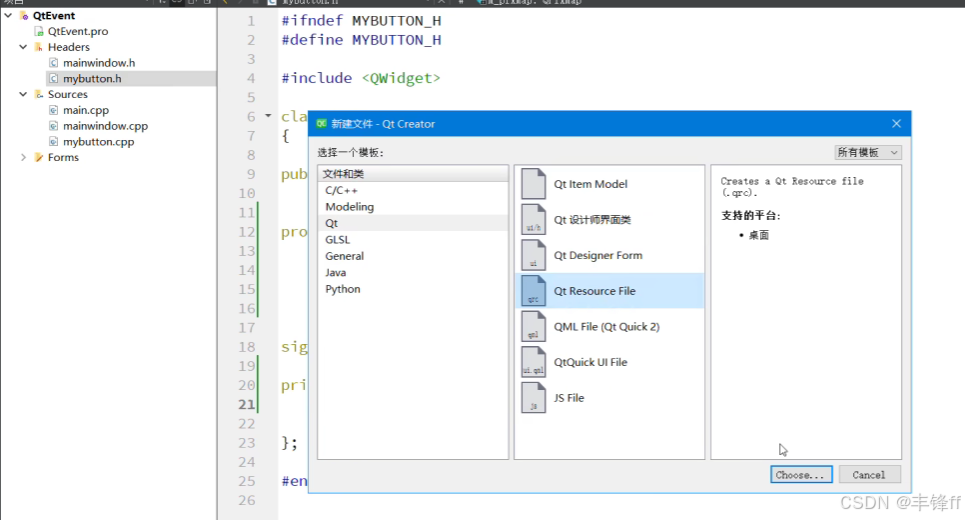Fold the class block at line 6
The width and height of the screenshot is (965, 520).
pyautogui.click(x=268, y=116)
